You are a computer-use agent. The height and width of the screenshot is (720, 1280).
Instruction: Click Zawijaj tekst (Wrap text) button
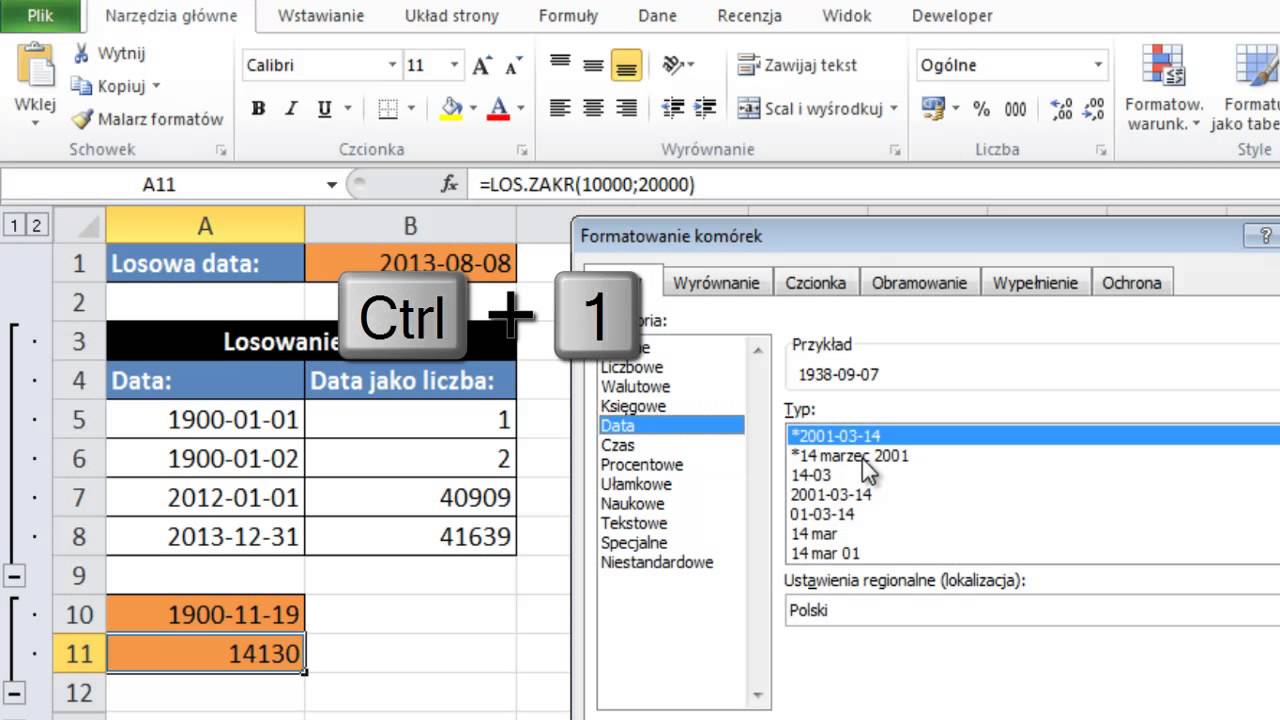pyautogui.click(x=797, y=65)
